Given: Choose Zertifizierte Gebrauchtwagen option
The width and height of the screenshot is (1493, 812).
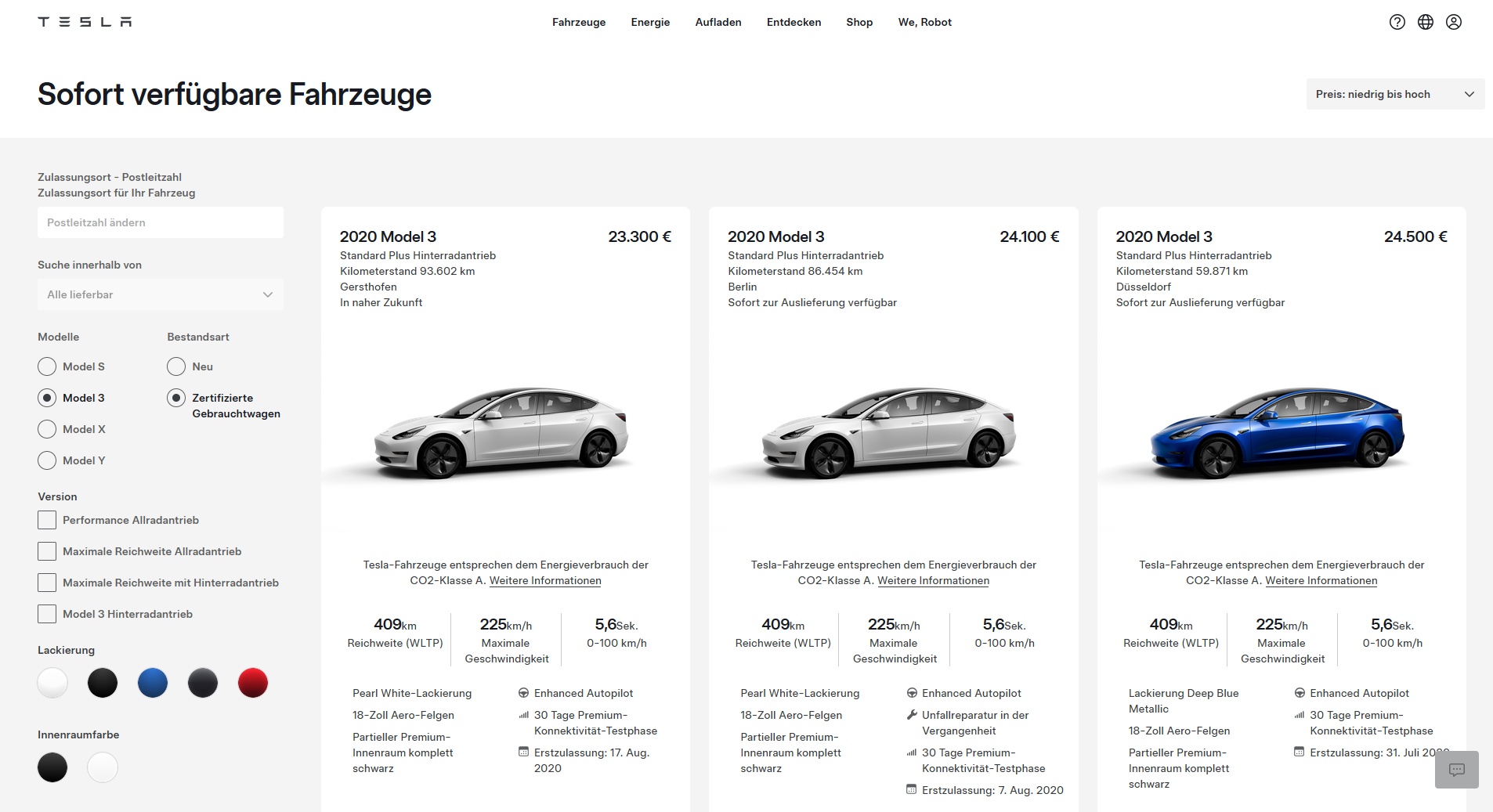Looking at the screenshot, I should coord(176,398).
